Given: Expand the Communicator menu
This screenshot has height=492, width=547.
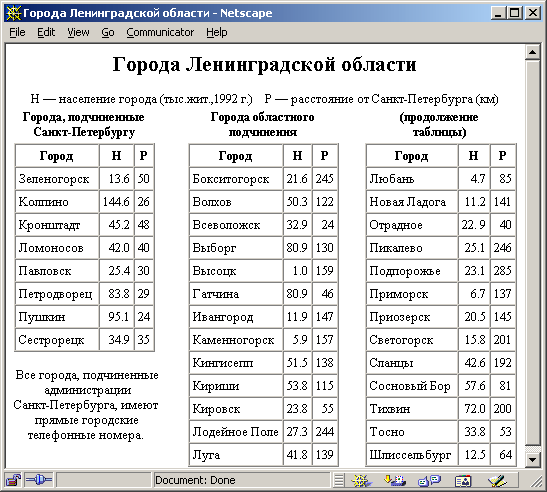Looking at the screenshot, I should (160, 32).
